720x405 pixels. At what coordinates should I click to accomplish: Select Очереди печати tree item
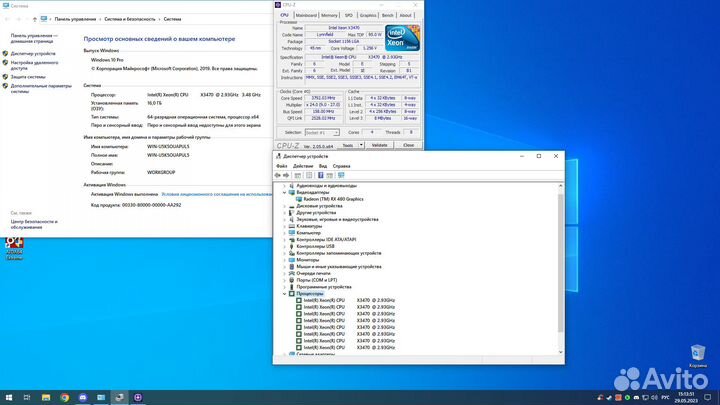click(x=313, y=273)
